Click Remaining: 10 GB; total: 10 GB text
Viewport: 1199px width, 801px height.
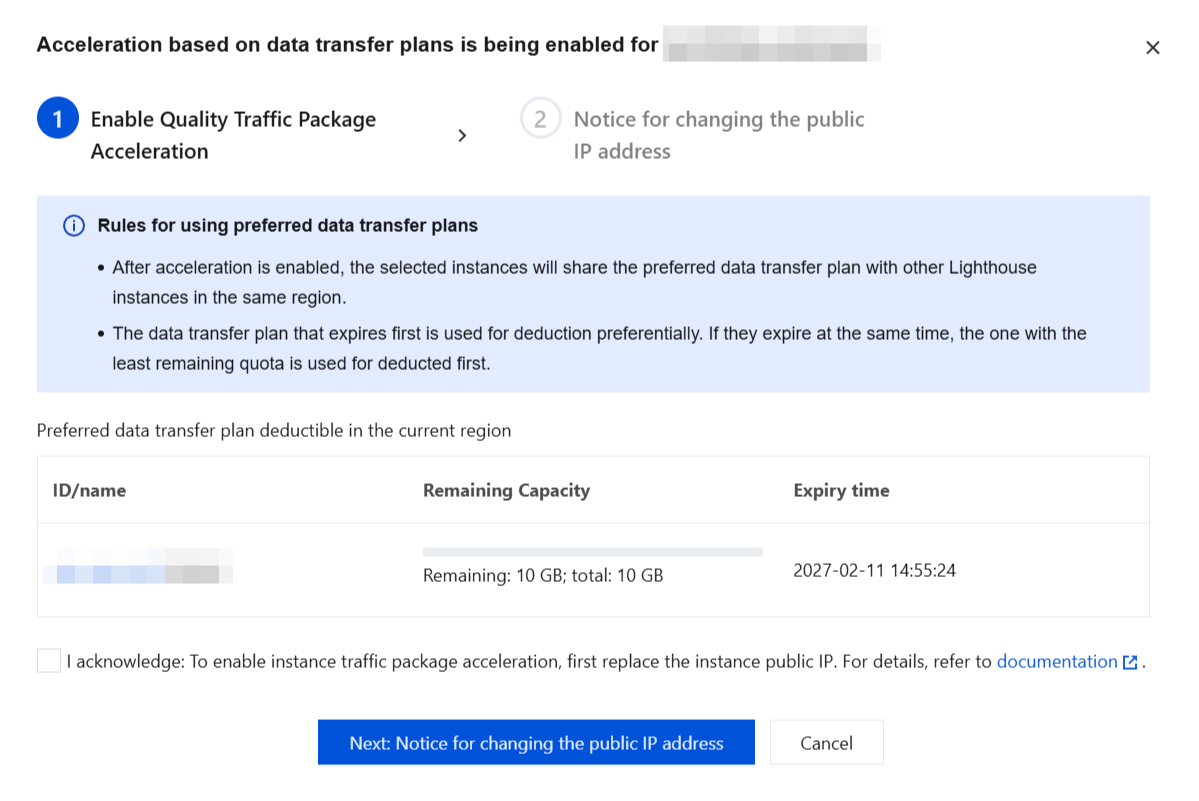click(543, 576)
